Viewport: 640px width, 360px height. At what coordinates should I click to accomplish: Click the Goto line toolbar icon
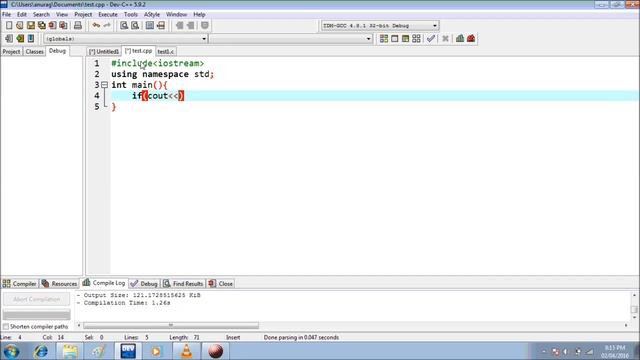coord(161,25)
